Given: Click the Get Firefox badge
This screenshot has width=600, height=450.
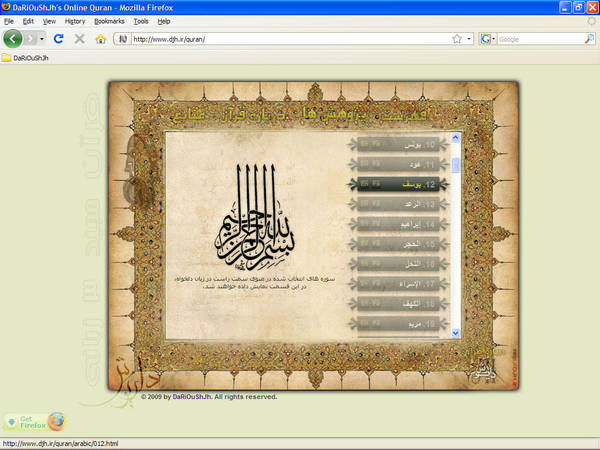Looking at the screenshot, I should (x=36, y=422).
